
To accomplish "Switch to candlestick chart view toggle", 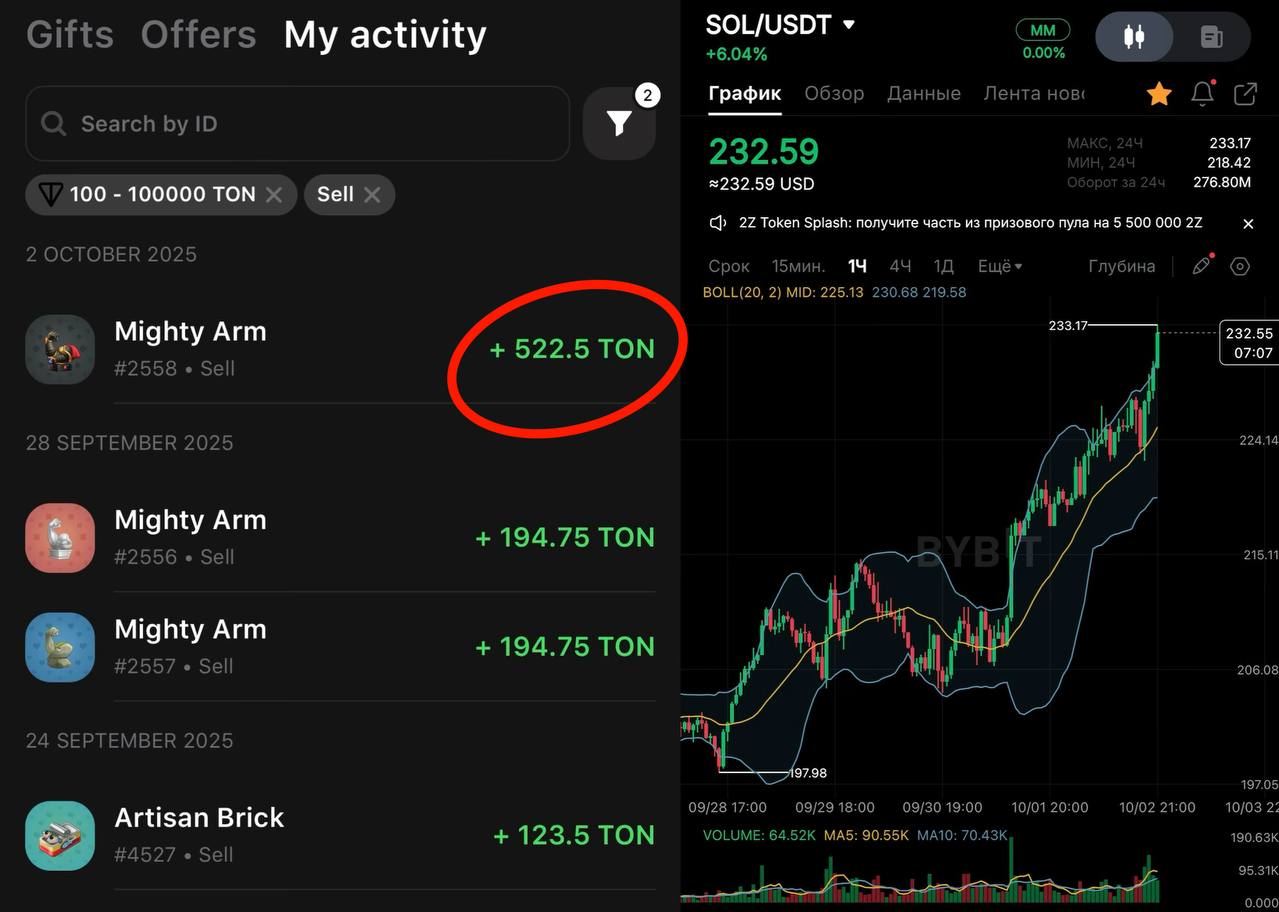I will click(x=1134, y=37).
